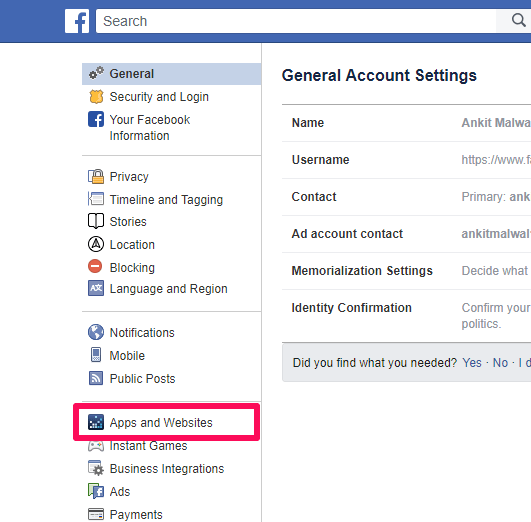Image resolution: width=531 pixels, height=522 pixels.
Task: Click Instant Games controller icon
Action: [x=96, y=446]
